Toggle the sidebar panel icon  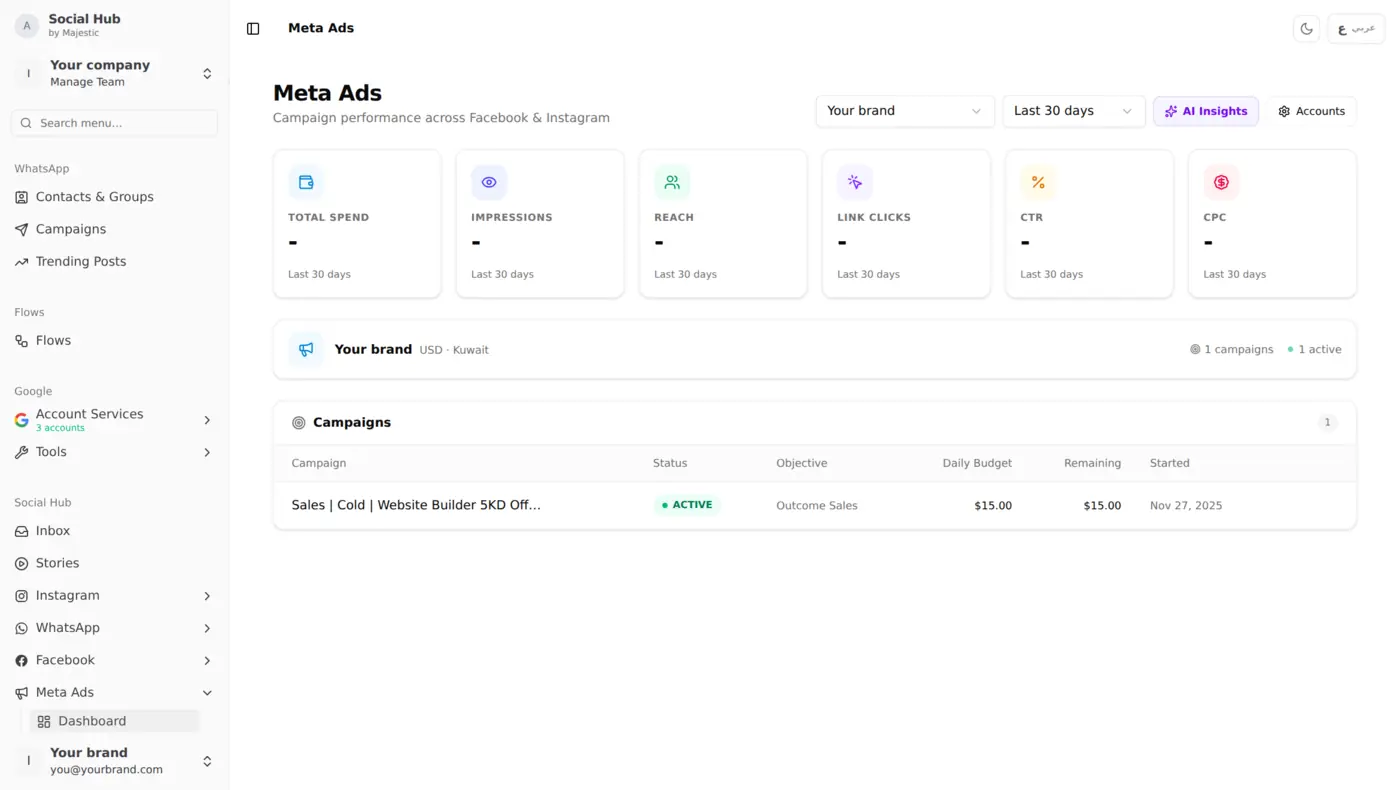[x=253, y=29]
